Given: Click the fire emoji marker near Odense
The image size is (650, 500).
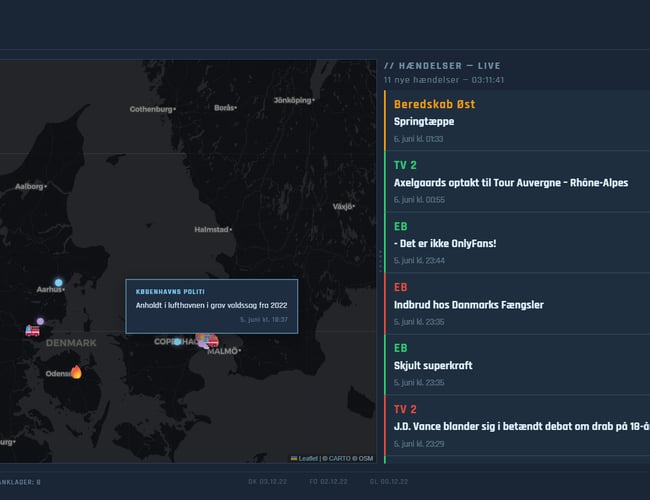Looking at the screenshot, I should [x=76, y=372].
